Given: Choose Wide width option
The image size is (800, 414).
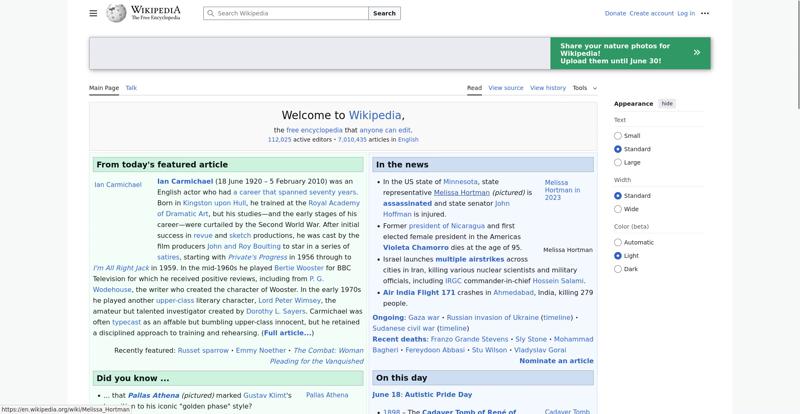Looking at the screenshot, I should (618, 209).
